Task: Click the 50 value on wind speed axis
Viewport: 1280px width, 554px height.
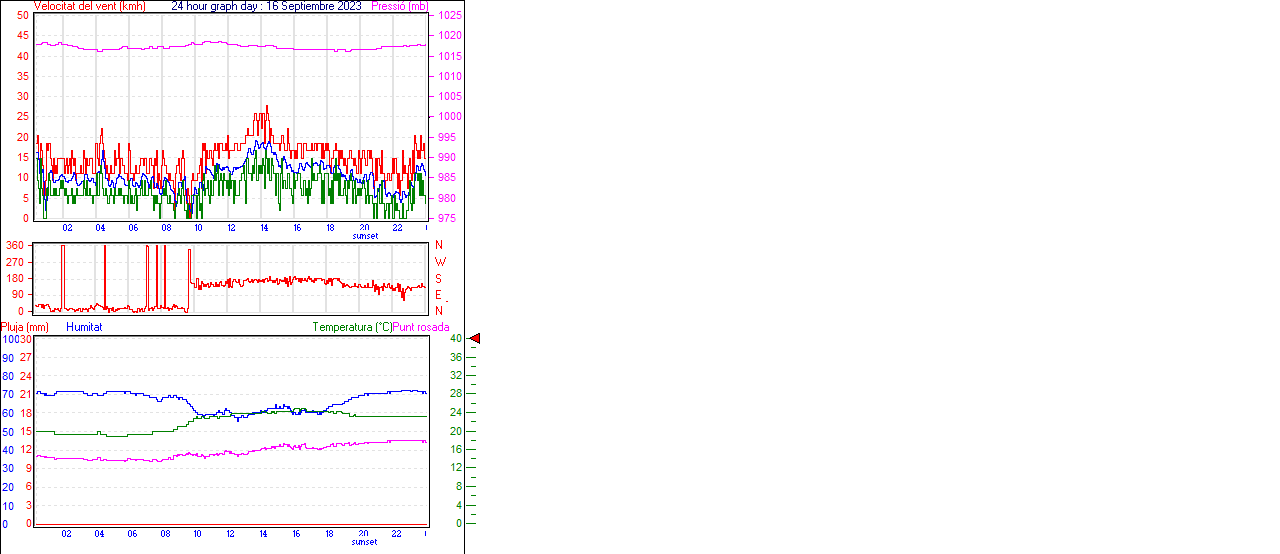Action: 22,15
